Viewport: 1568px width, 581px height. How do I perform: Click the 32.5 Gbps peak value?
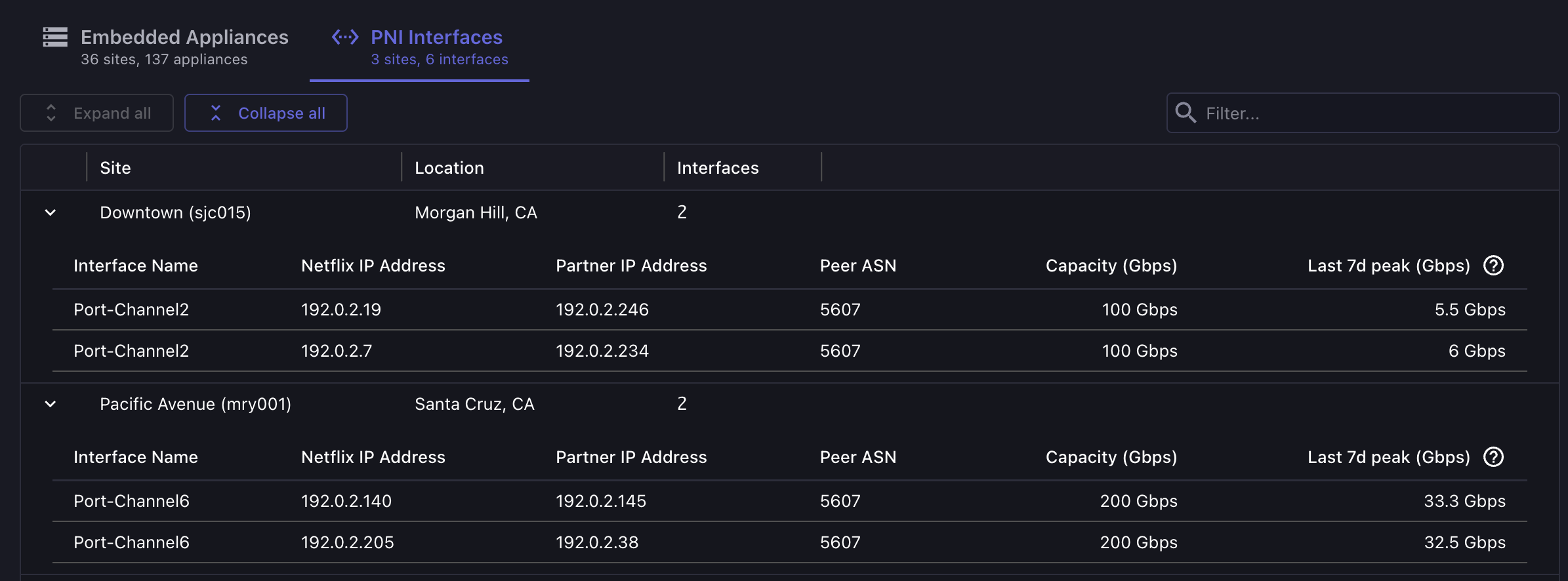tap(1464, 542)
